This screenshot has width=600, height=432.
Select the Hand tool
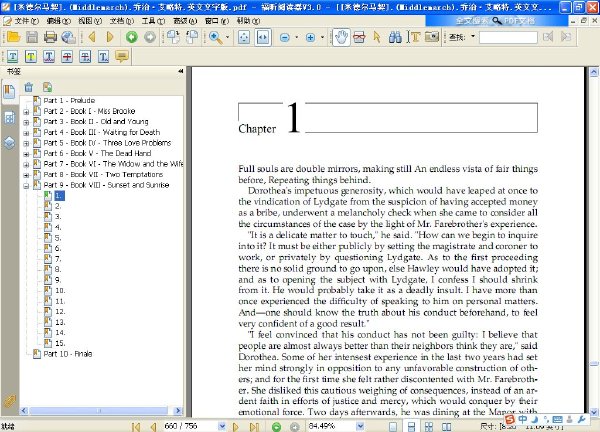(x=341, y=37)
